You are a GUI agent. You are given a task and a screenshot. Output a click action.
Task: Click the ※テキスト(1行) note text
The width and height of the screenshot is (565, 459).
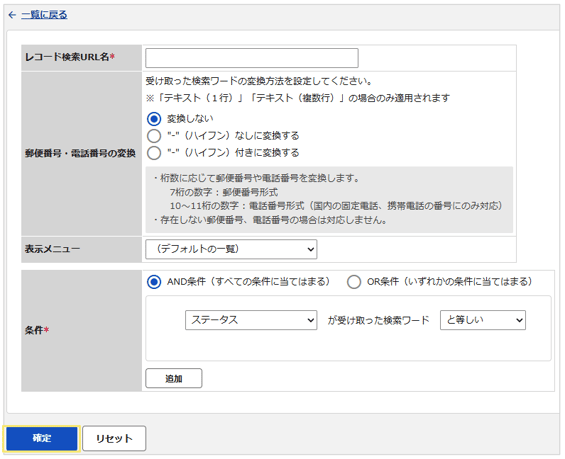298,98
